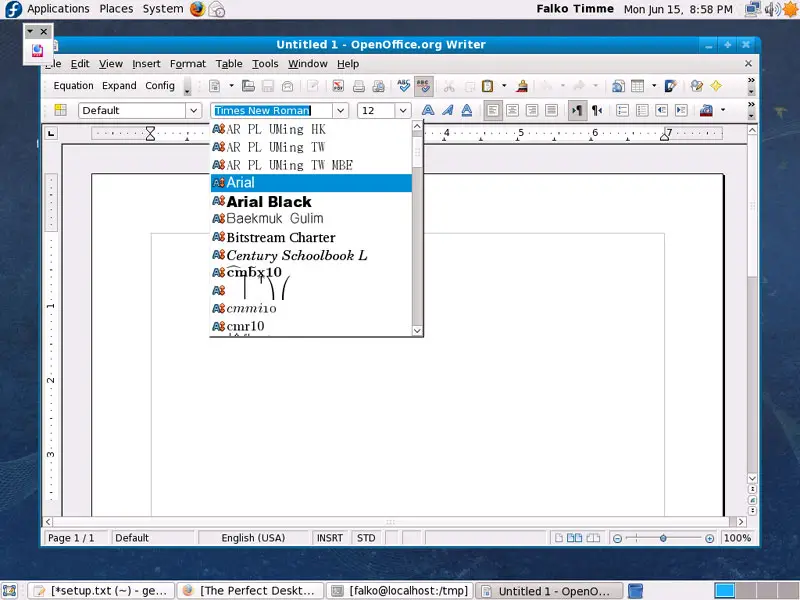This screenshot has width=800, height=600.
Task: Apply Bold with the first A icon
Action: click(428, 110)
